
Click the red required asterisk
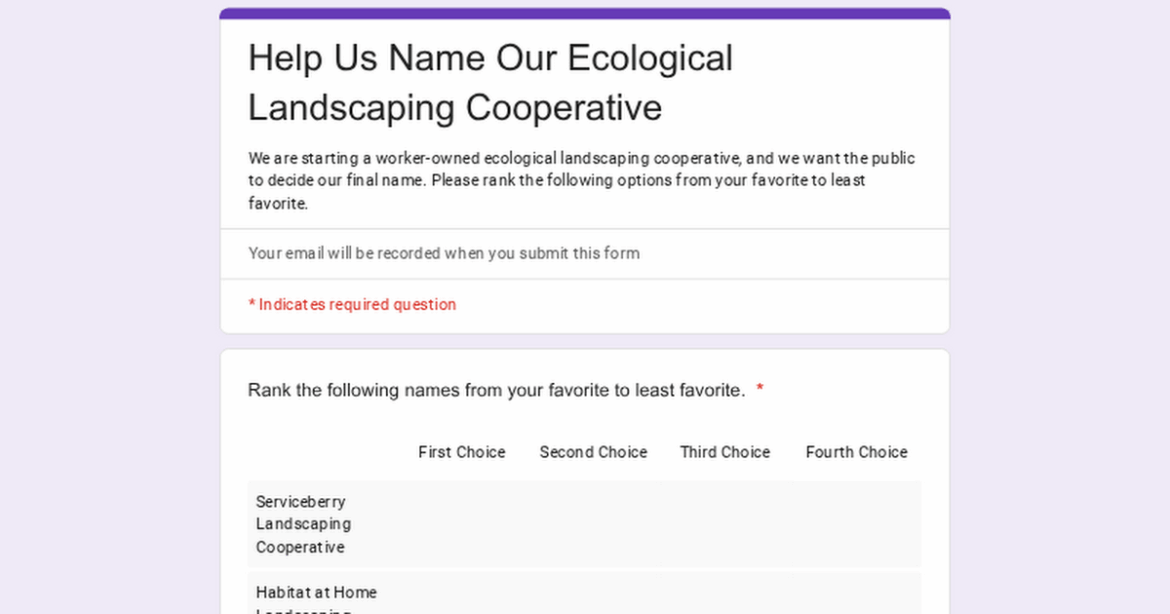tap(759, 390)
